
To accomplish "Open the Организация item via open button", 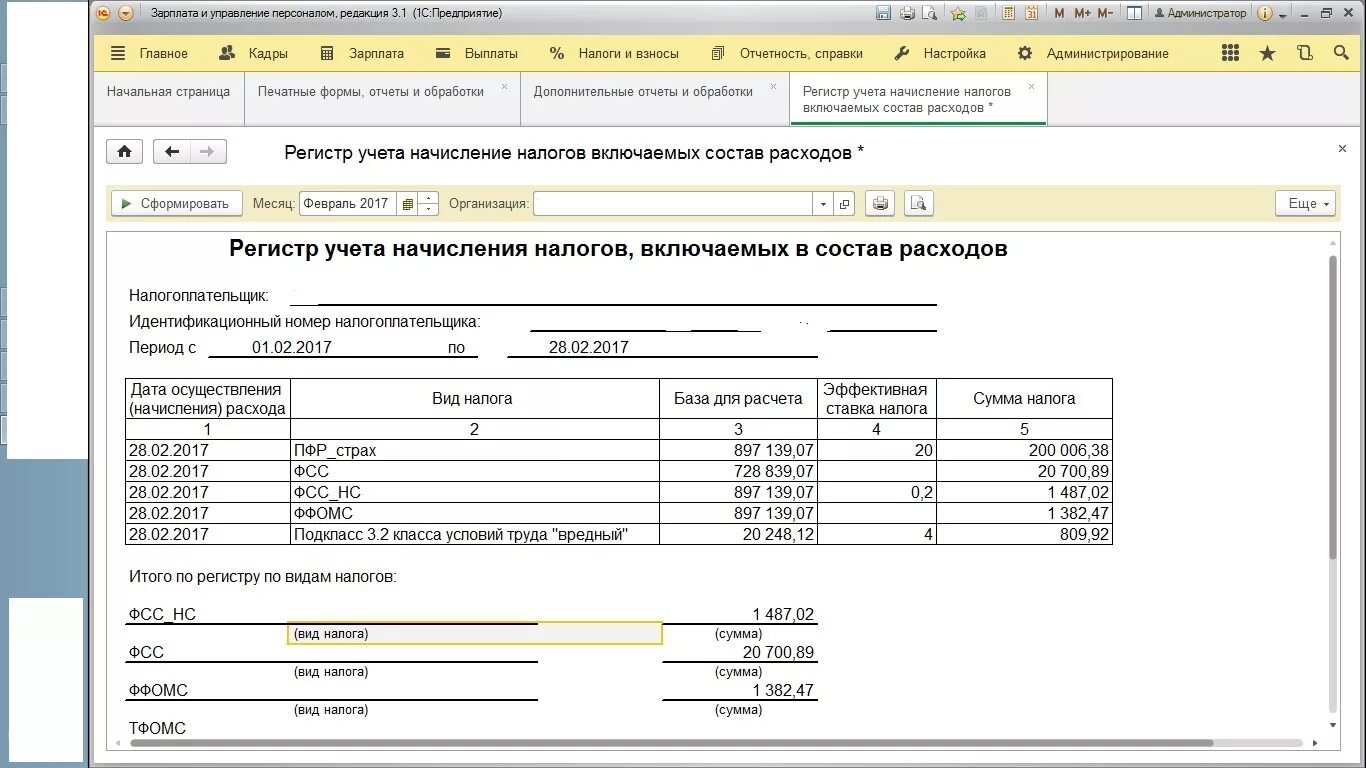I will click(x=845, y=204).
